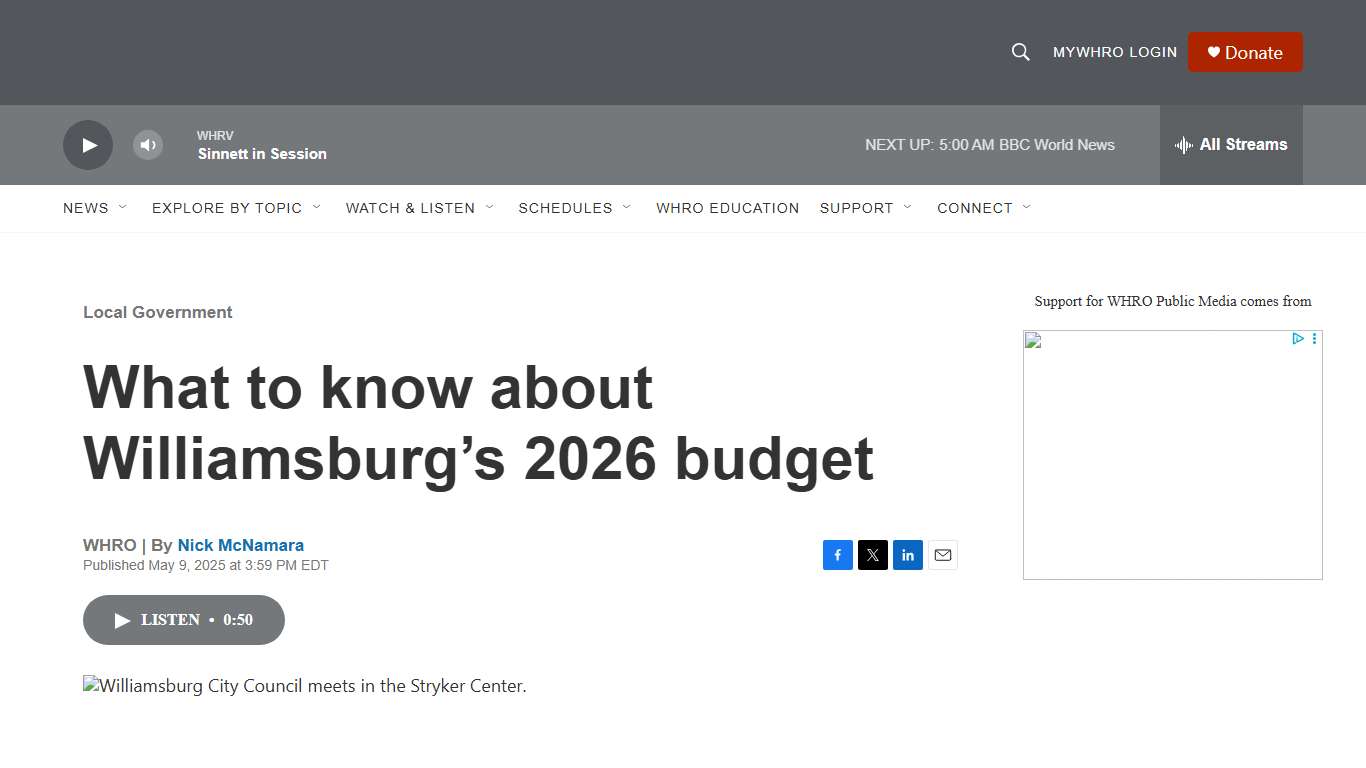
Task: Play the WHRV live stream
Action: pos(87,145)
